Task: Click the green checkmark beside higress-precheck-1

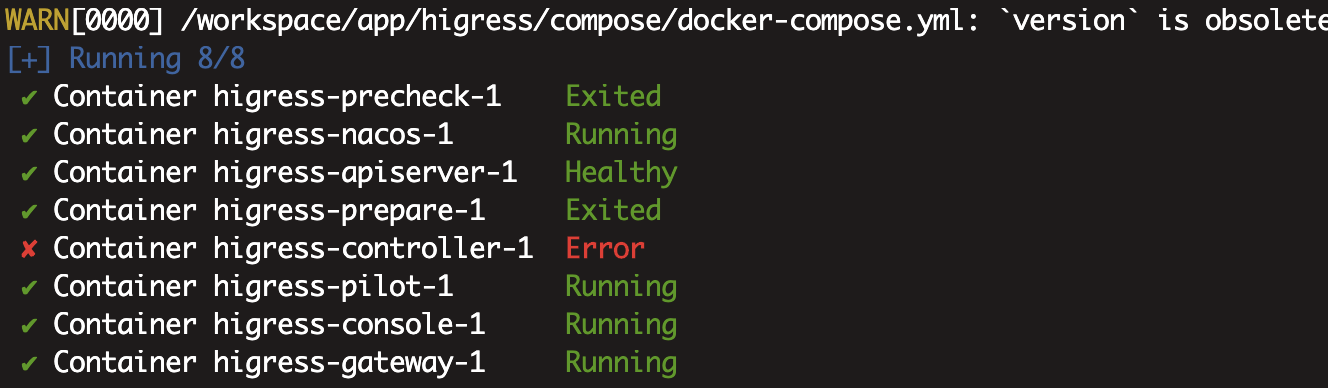Action: click(x=30, y=97)
